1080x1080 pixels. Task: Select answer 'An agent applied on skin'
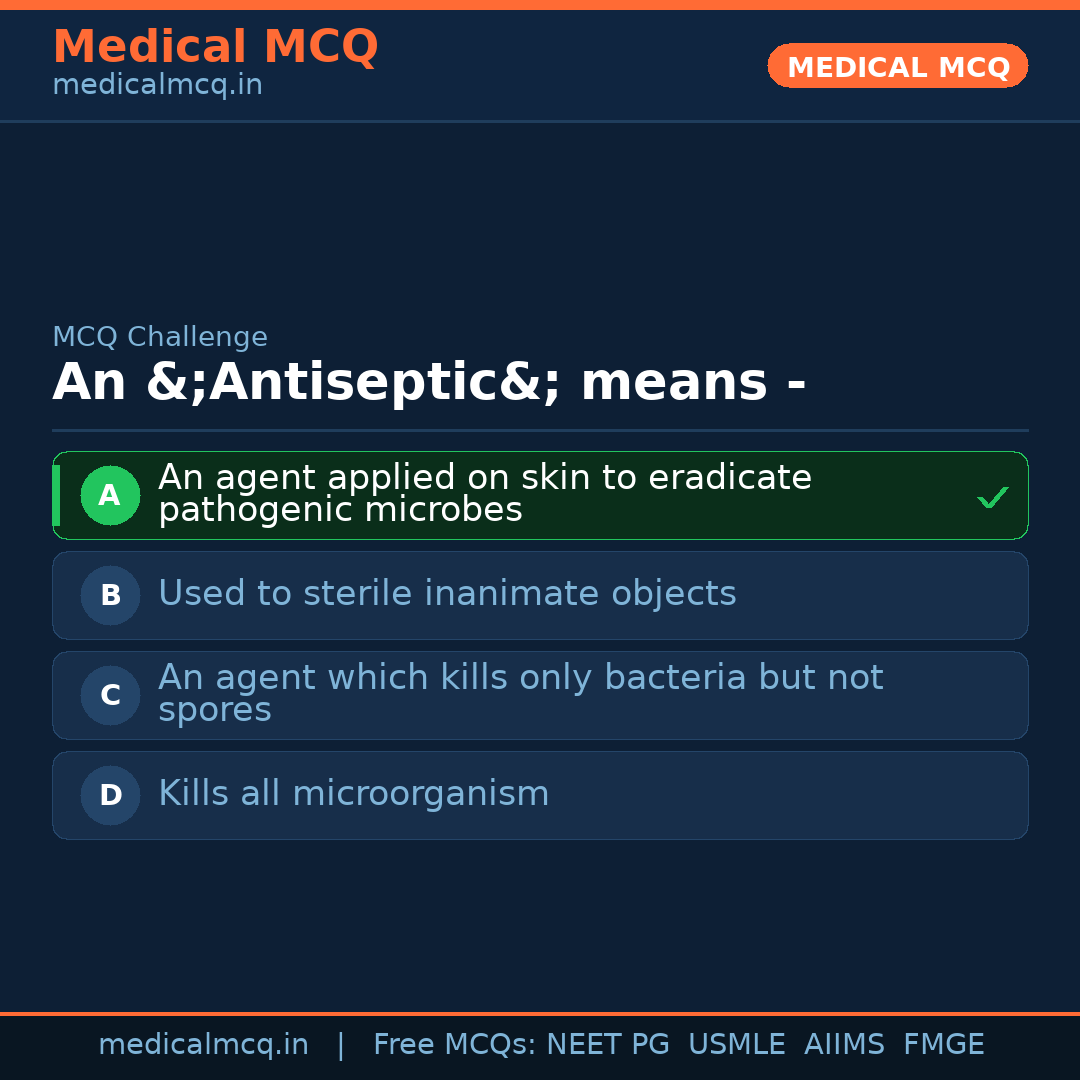click(484, 494)
